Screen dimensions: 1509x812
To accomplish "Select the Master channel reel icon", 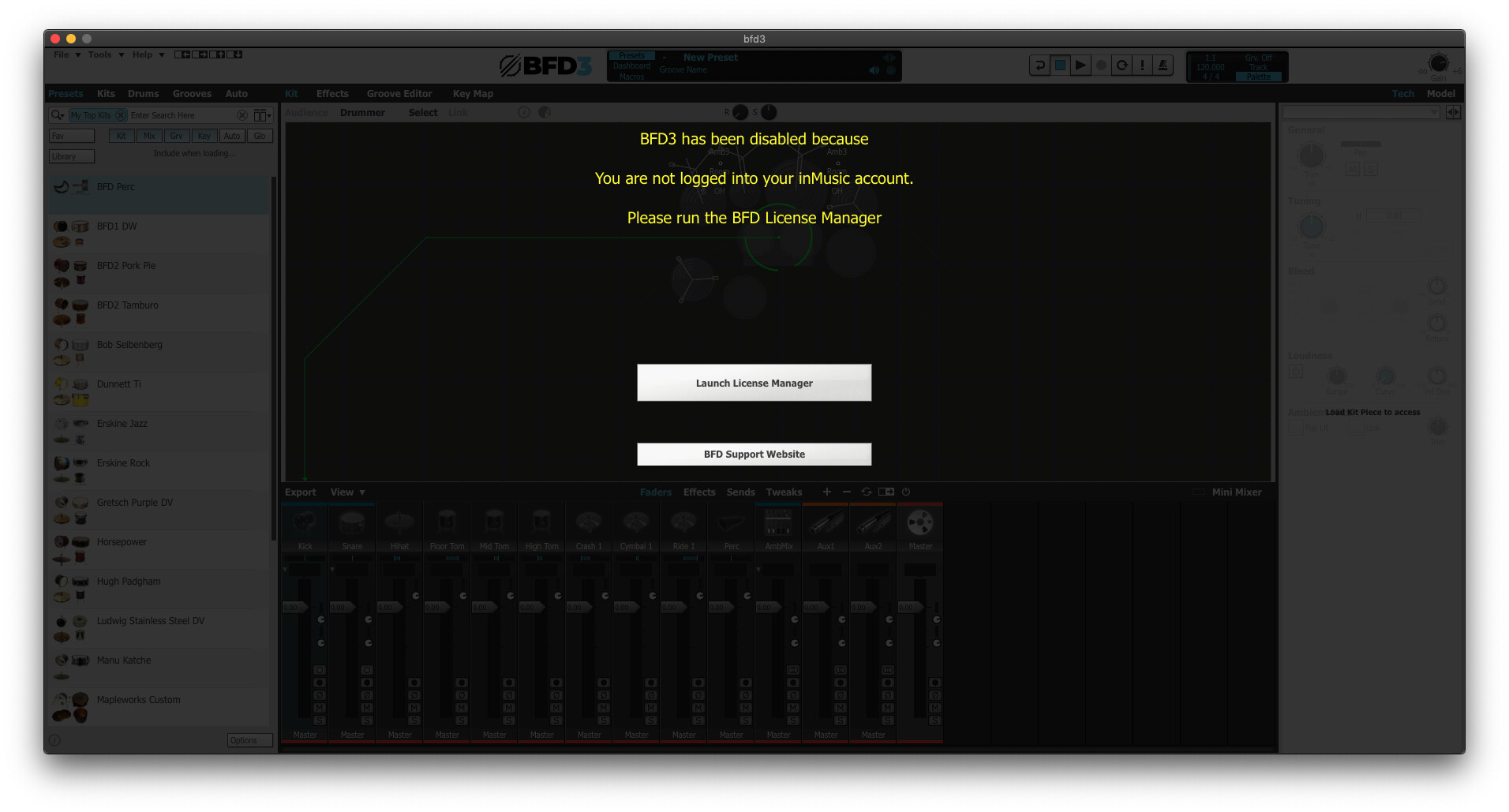I will [920, 522].
